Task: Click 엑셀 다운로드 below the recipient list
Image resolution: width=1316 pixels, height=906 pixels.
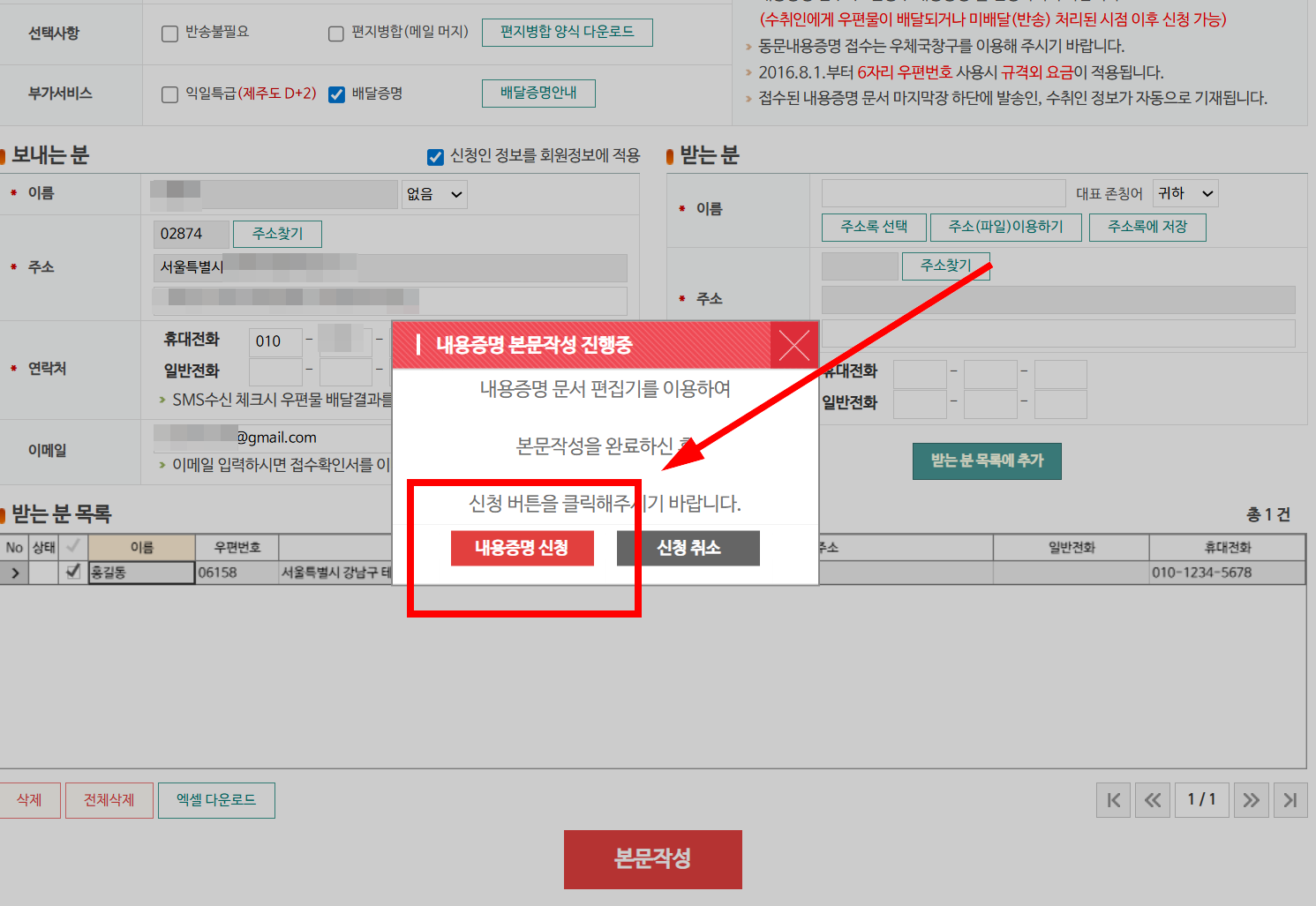Action: (216, 800)
